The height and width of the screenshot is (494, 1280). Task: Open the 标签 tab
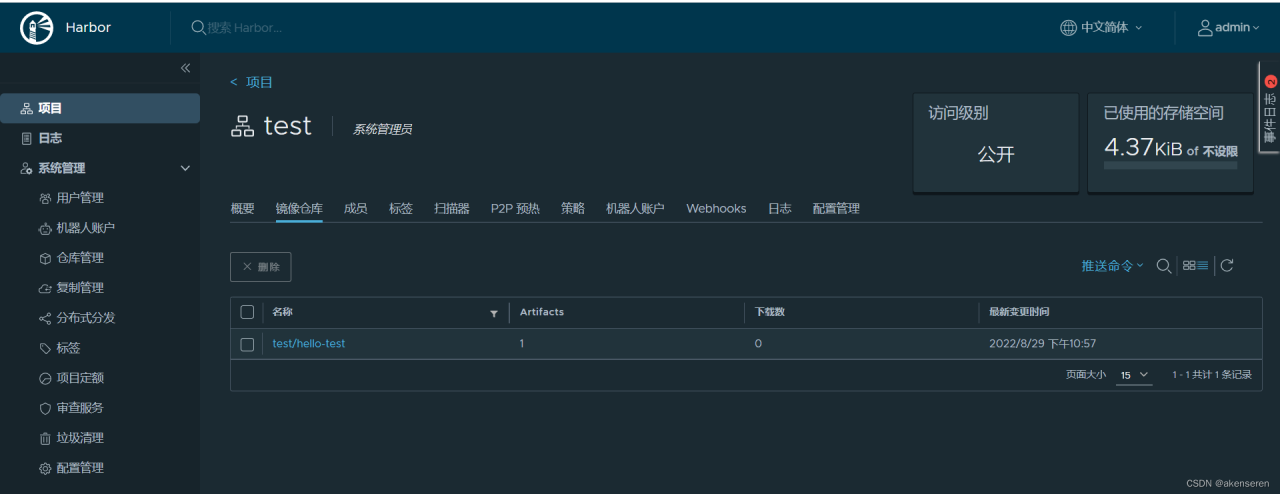[400, 208]
